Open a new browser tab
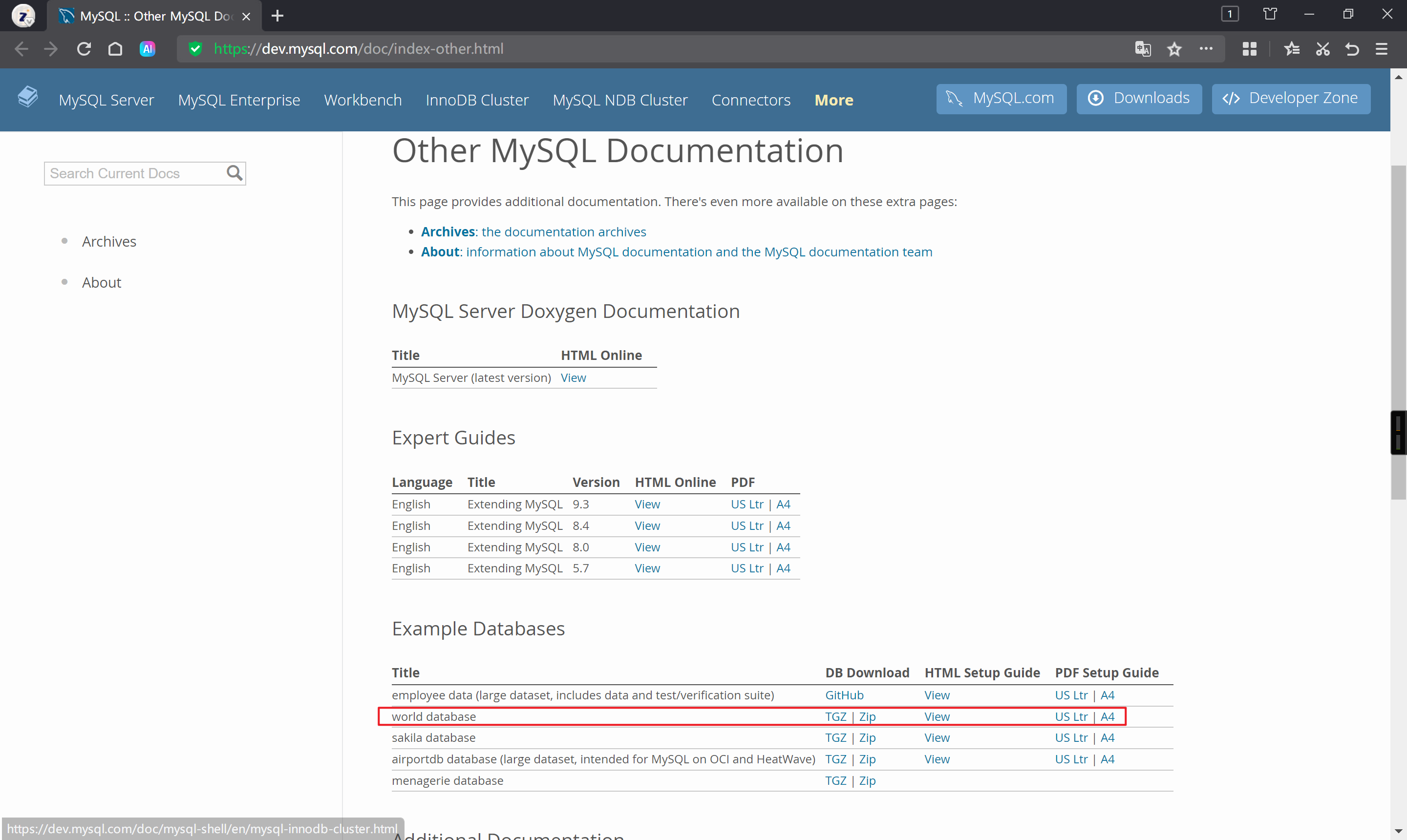The image size is (1407, 840). click(x=277, y=16)
